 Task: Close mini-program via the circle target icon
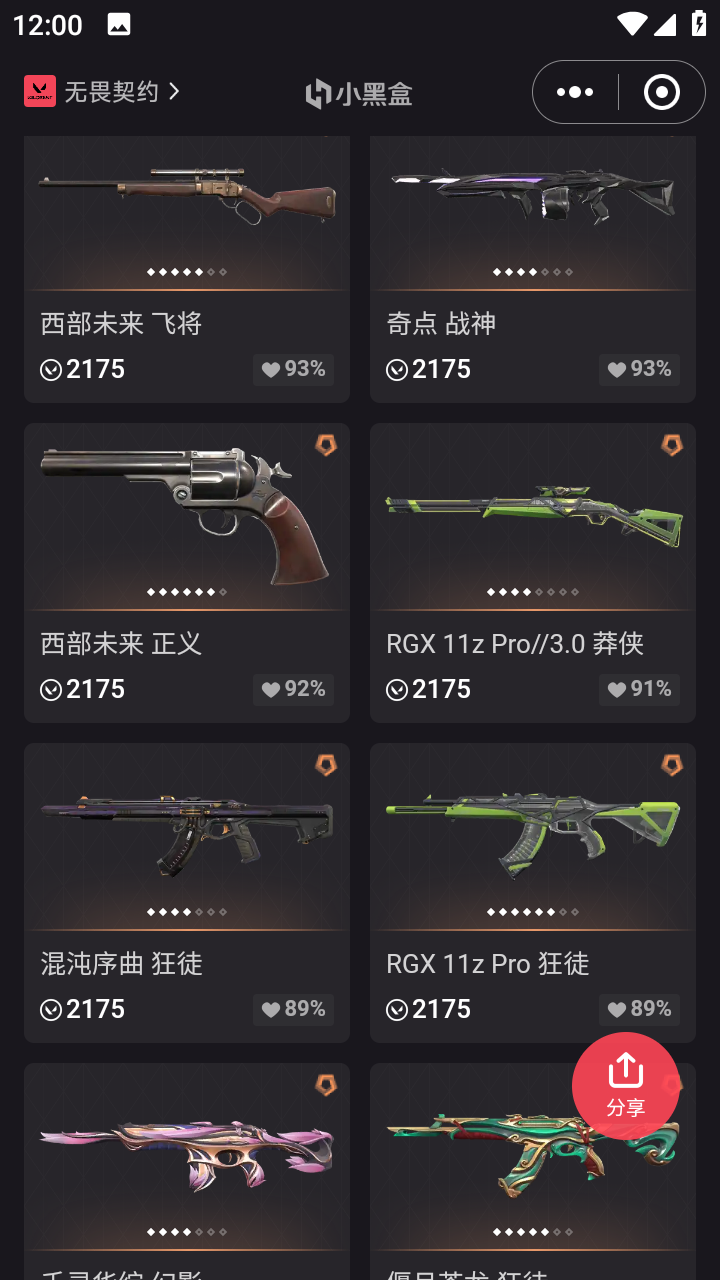662,92
